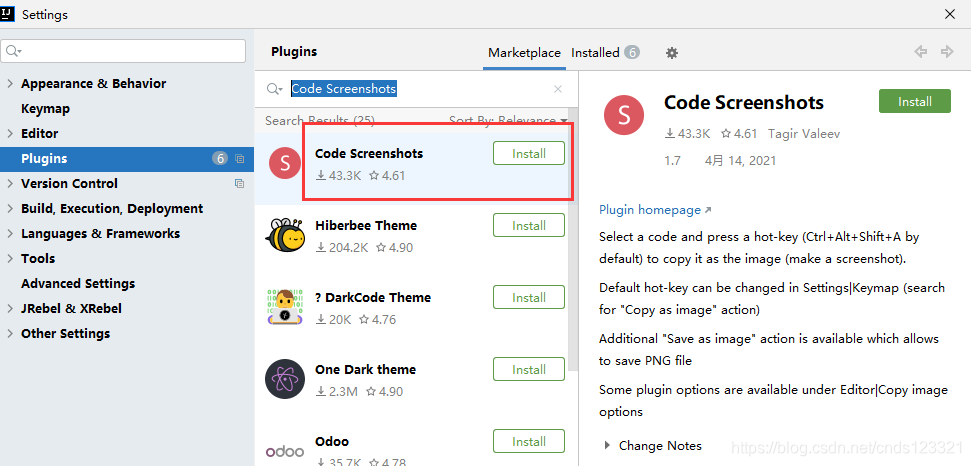Expand Other Settings node
971x466 pixels.
point(10,334)
